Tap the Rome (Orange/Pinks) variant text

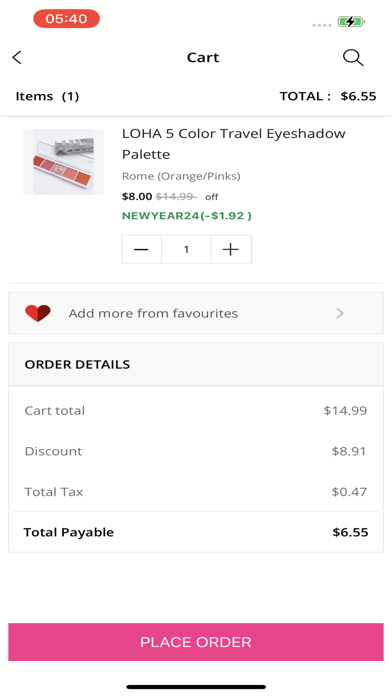pyautogui.click(x=181, y=176)
